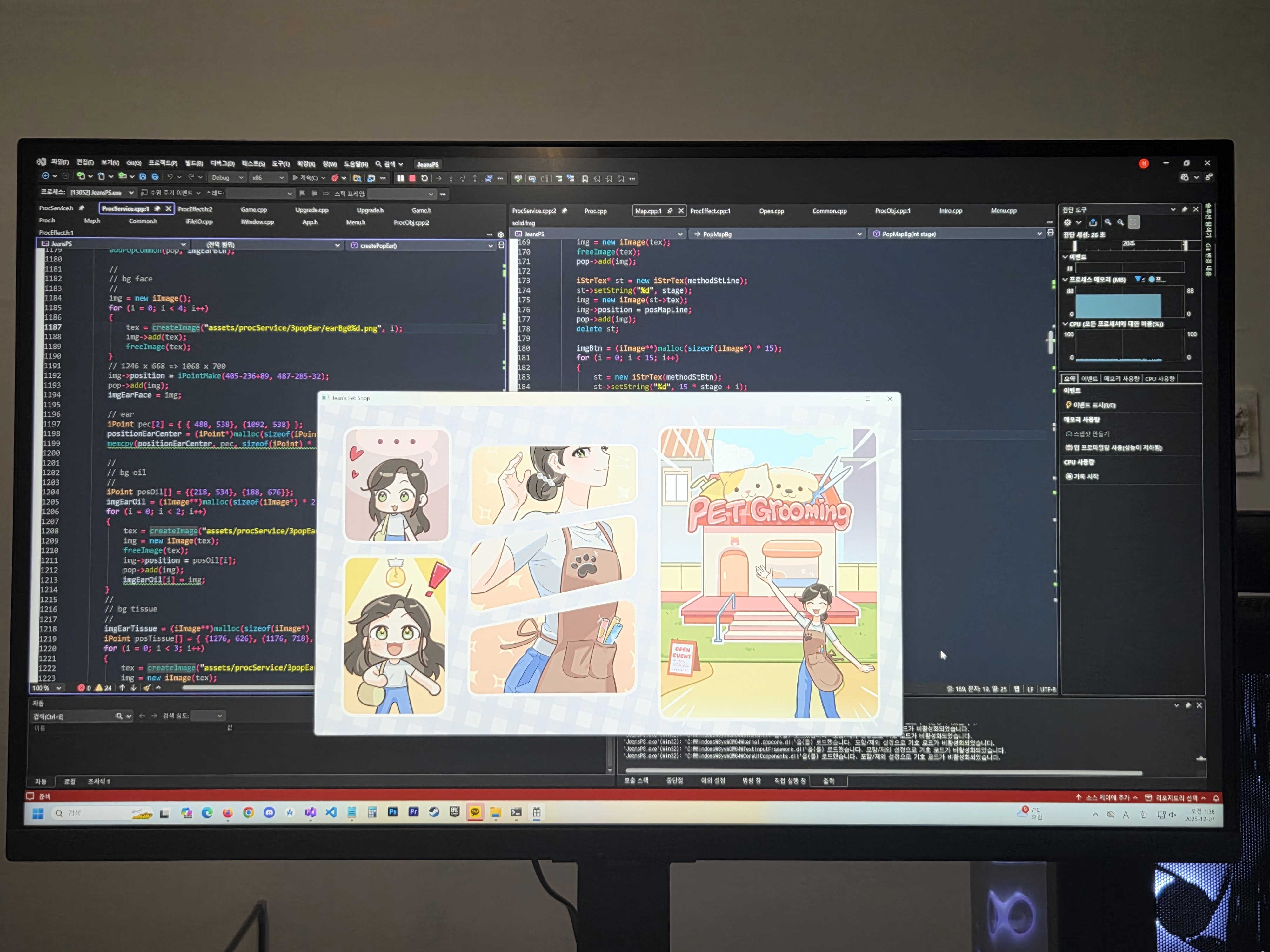
Task: Stop debugging with the red square
Action: [412, 178]
